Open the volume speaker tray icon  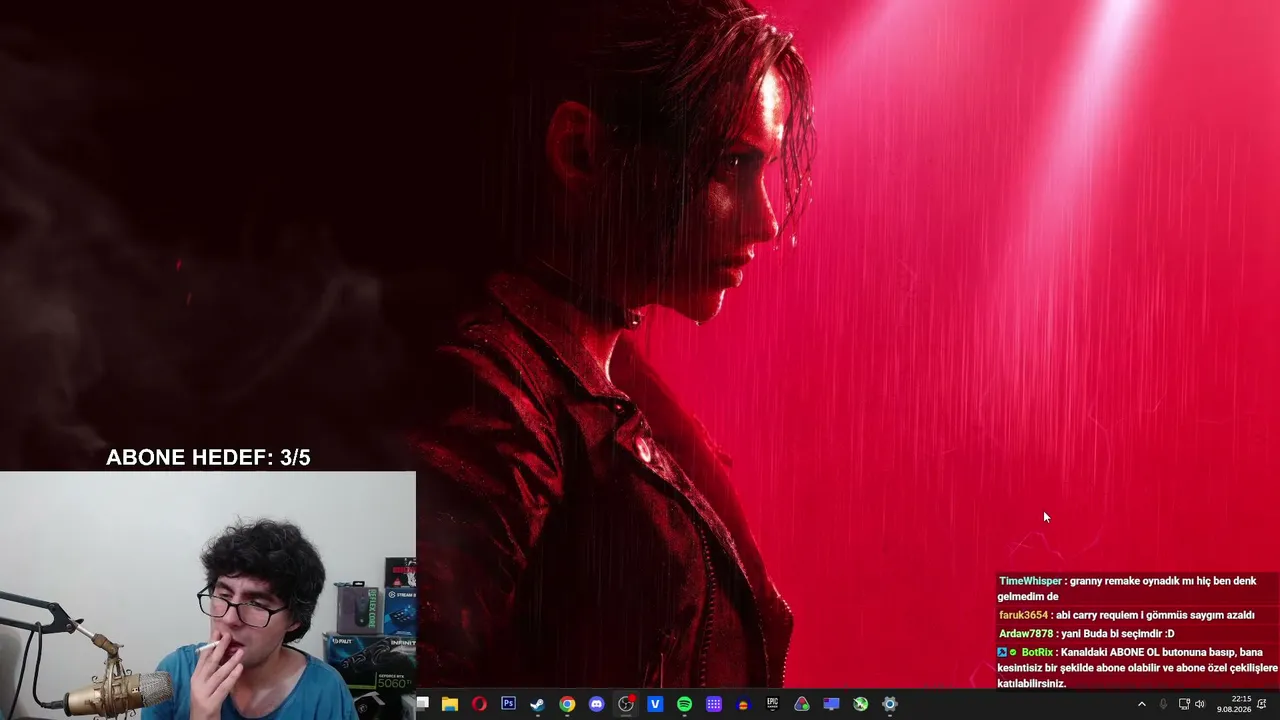(x=1200, y=704)
